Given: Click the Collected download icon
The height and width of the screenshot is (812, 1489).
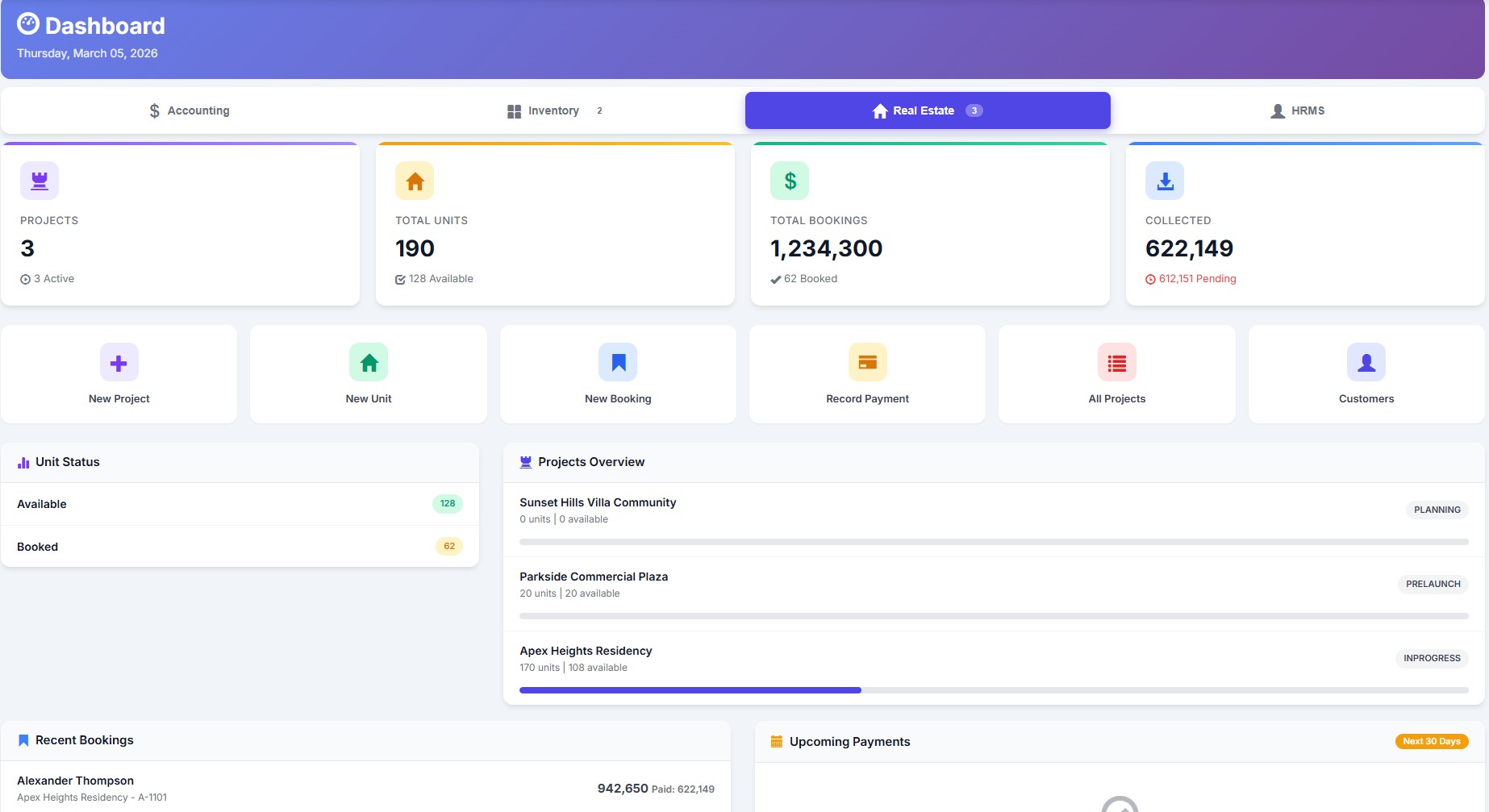Looking at the screenshot, I should (1164, 180).
